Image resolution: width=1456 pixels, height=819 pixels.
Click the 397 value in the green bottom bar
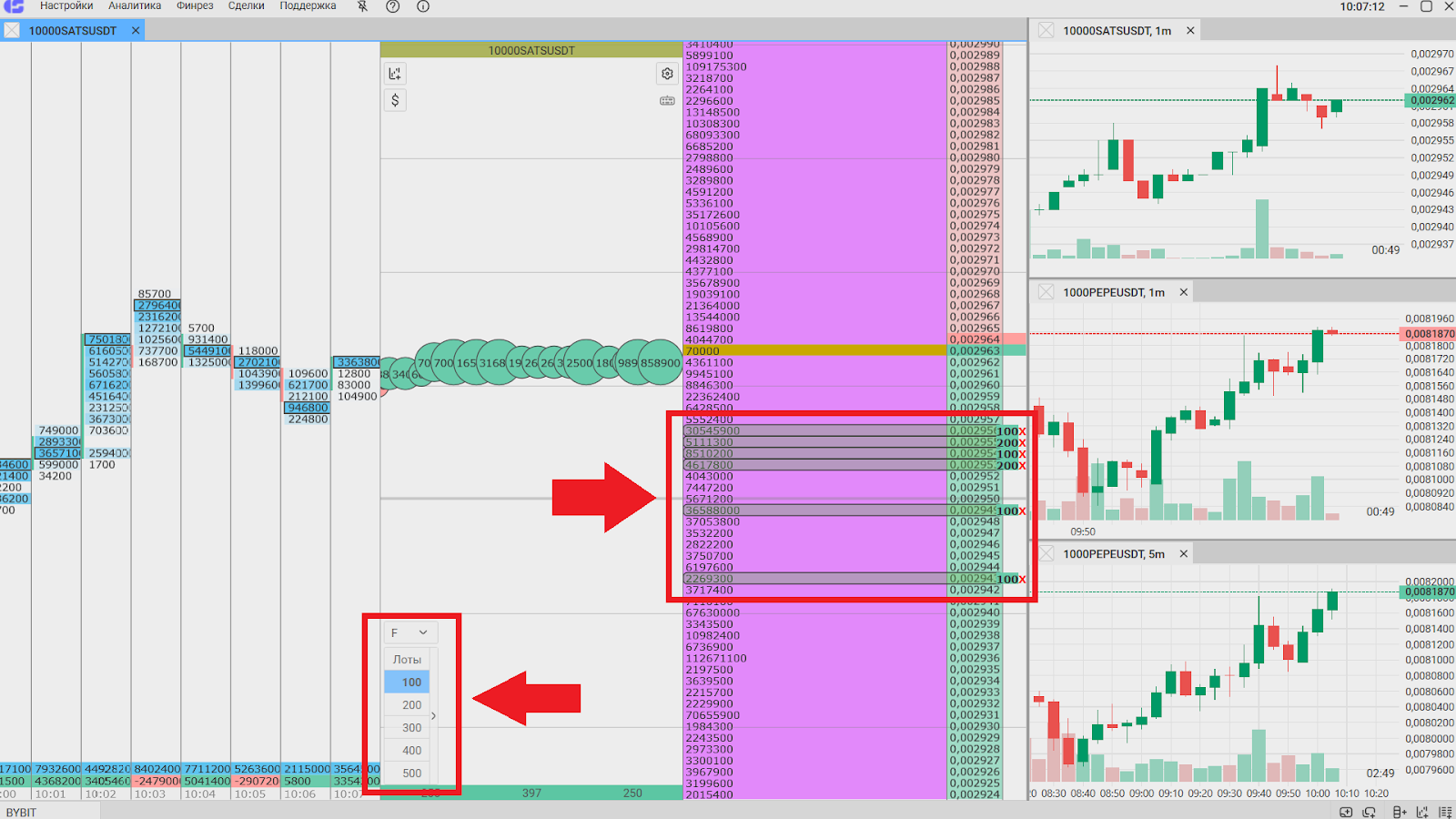[x=531, y=793]
